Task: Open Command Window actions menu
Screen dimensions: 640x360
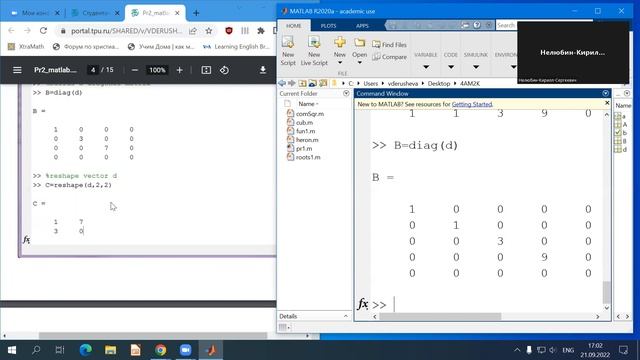Action: (x=606, y=93)
